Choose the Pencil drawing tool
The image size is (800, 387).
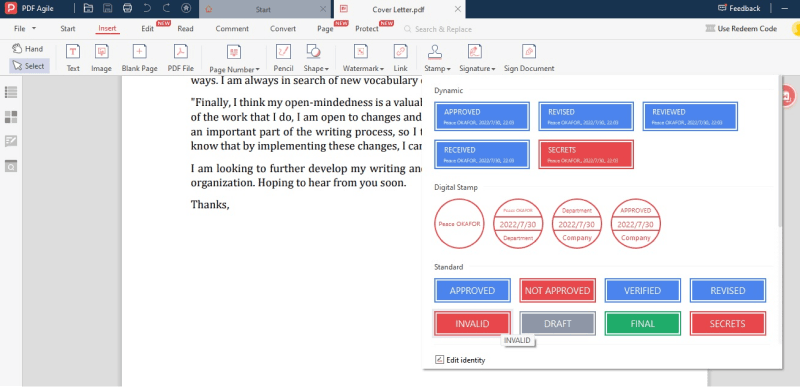(x=283, y=57)
